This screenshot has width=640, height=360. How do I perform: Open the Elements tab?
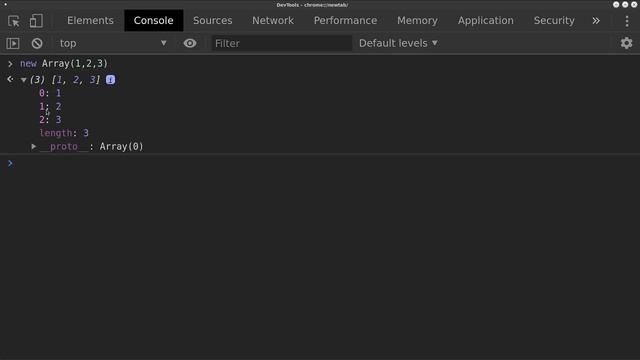pos(90,20)
